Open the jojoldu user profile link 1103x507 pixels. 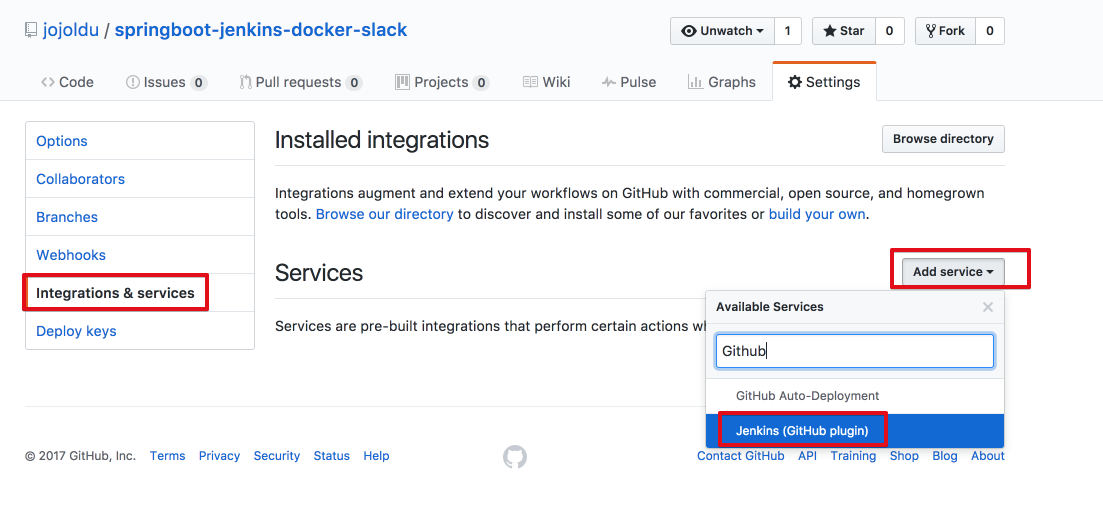(71, 30)
